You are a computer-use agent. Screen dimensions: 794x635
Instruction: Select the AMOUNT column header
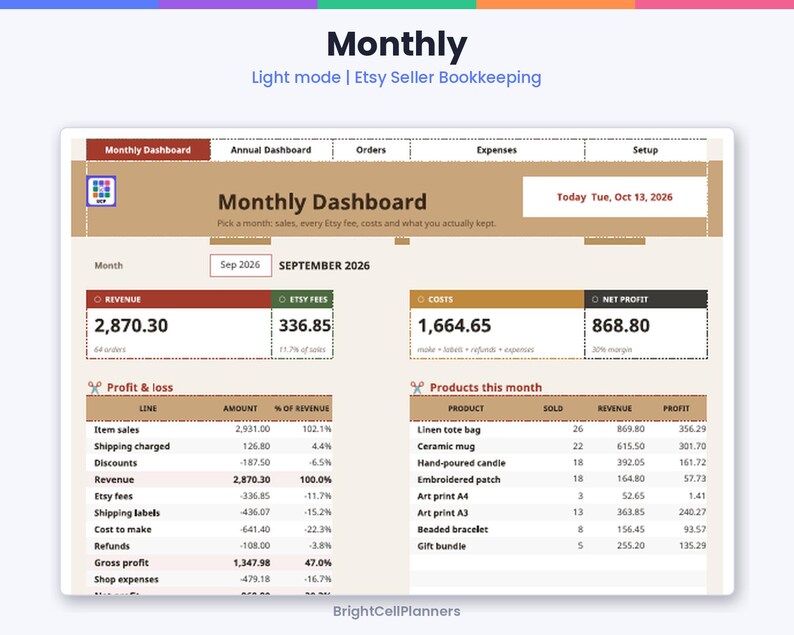[240, 408]
